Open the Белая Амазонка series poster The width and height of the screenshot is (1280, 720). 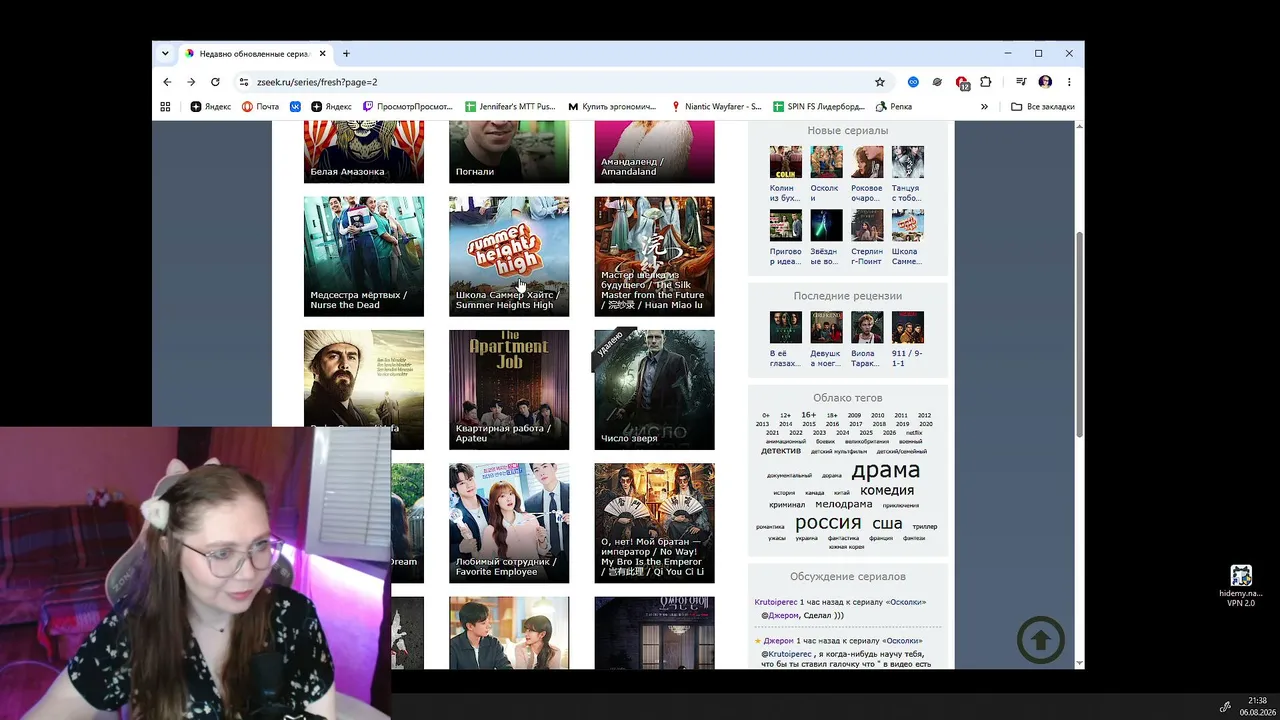pyautogui.click(x=364, y=152)
